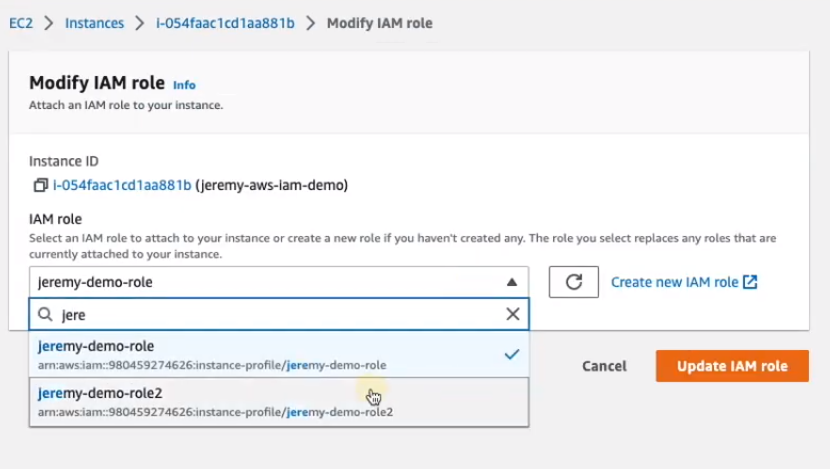This screenshot has height=469, width=830.
Task: Click 'Attach an IAM role to your instance.' text
Action: (x=126, y=105)
